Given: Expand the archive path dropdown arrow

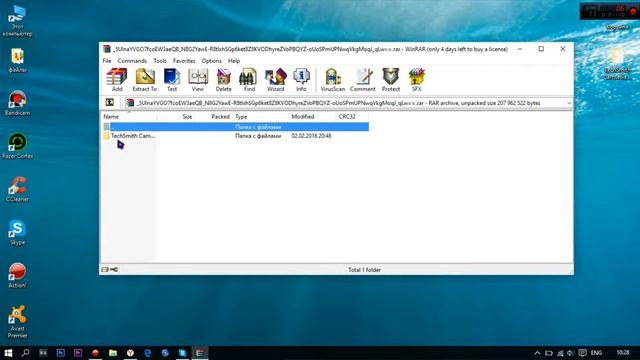Looking at the screenshot, I should click(x=569, y=103).
